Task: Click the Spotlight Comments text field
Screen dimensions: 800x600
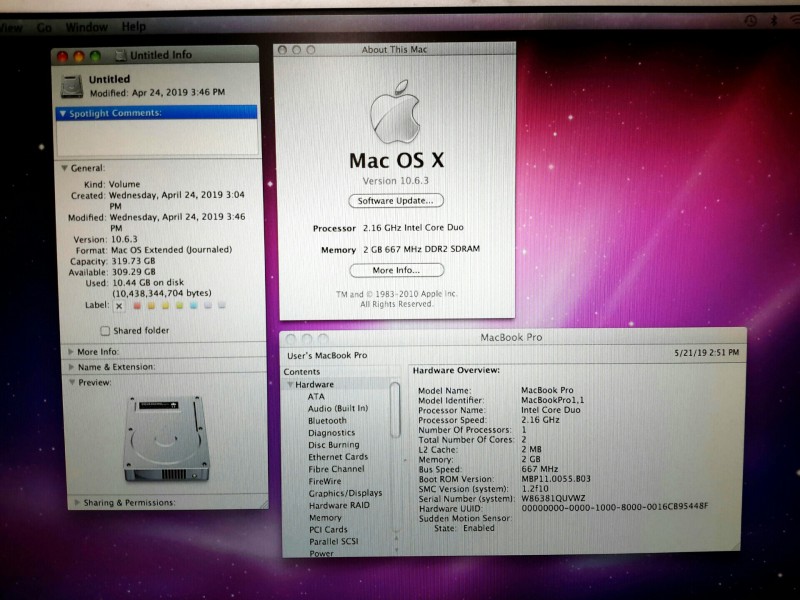Action: tap(157, 137)
